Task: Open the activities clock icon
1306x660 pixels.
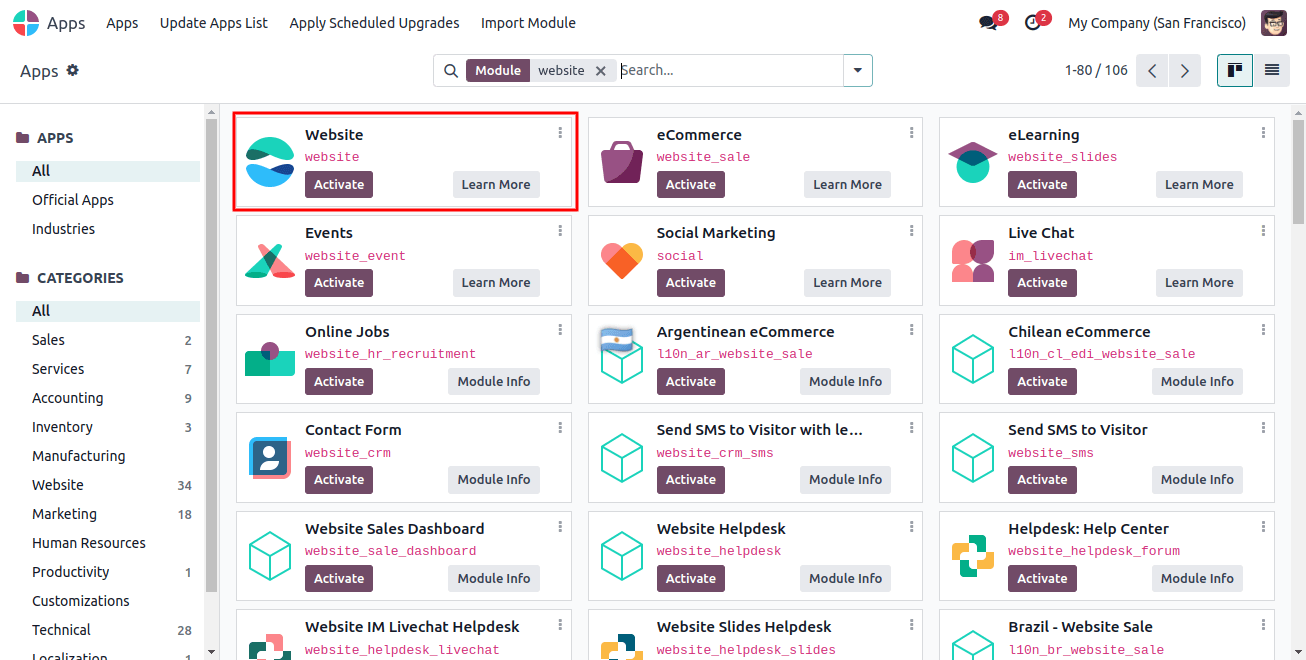Action: click(x=1033, y=23)
